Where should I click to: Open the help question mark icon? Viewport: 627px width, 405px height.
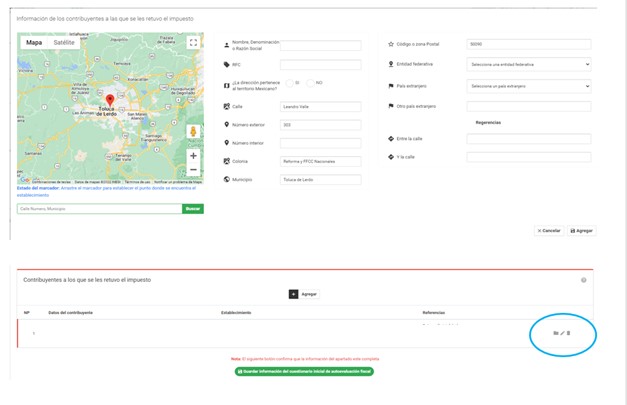click(x=583, y=280)
